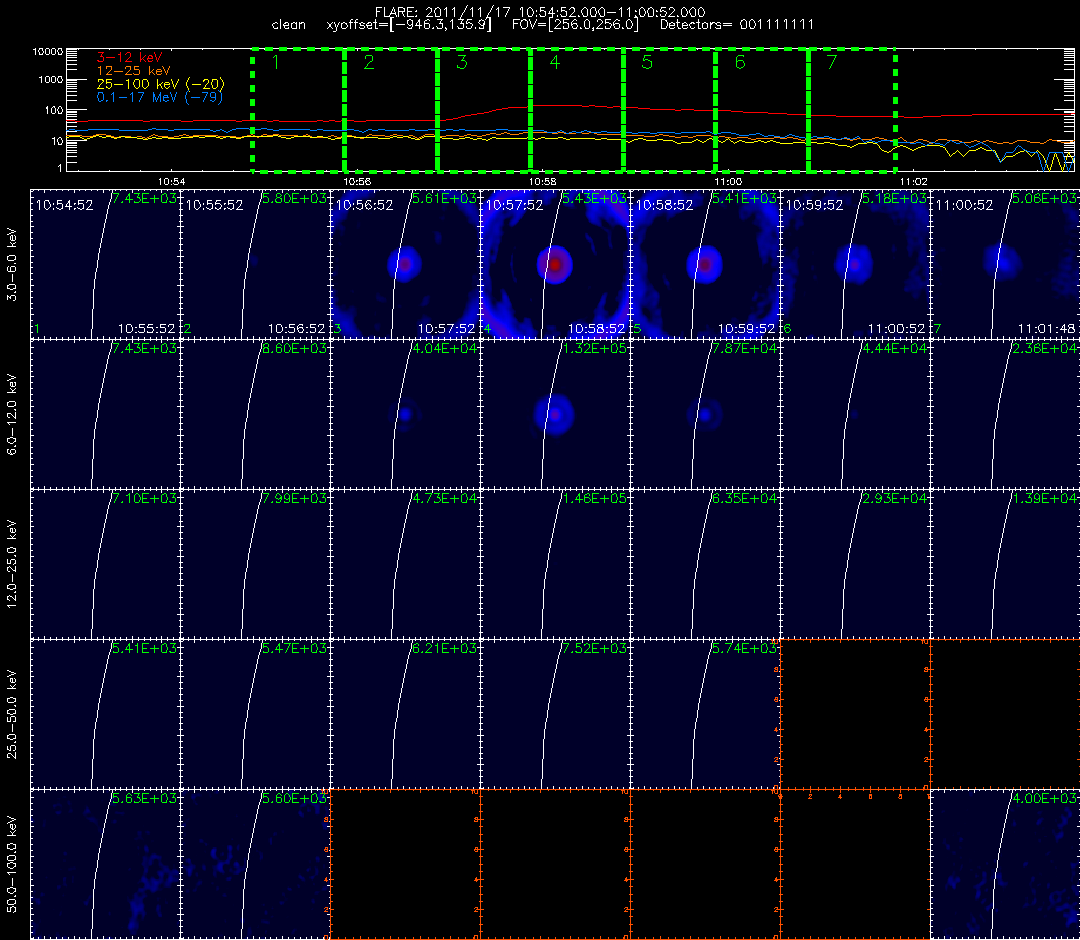Viewport: 1080px width, 940px height.
Task: Click the '2.36E+04' count value
Action: click(x=1045, y=348)
